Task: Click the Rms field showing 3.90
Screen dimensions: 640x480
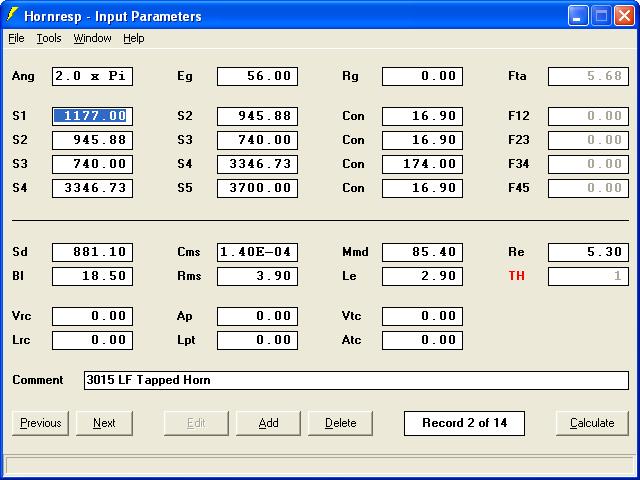Action: point(258,276)
